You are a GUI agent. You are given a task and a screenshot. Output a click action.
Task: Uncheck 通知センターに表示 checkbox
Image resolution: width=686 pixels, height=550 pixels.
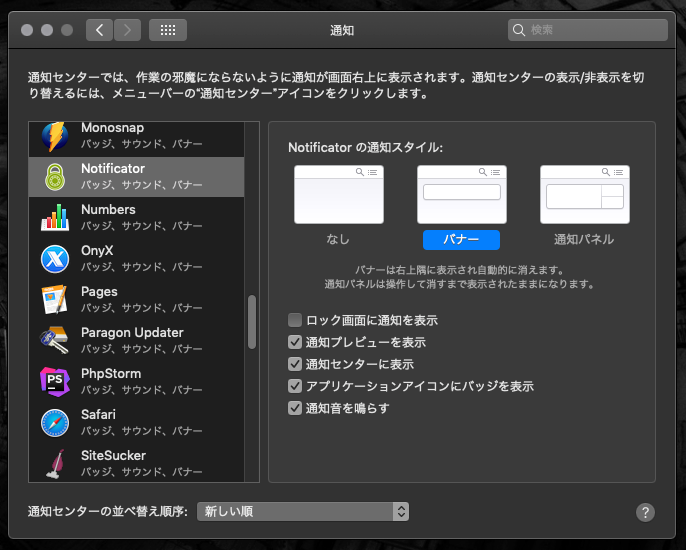[x=295, y=364]
